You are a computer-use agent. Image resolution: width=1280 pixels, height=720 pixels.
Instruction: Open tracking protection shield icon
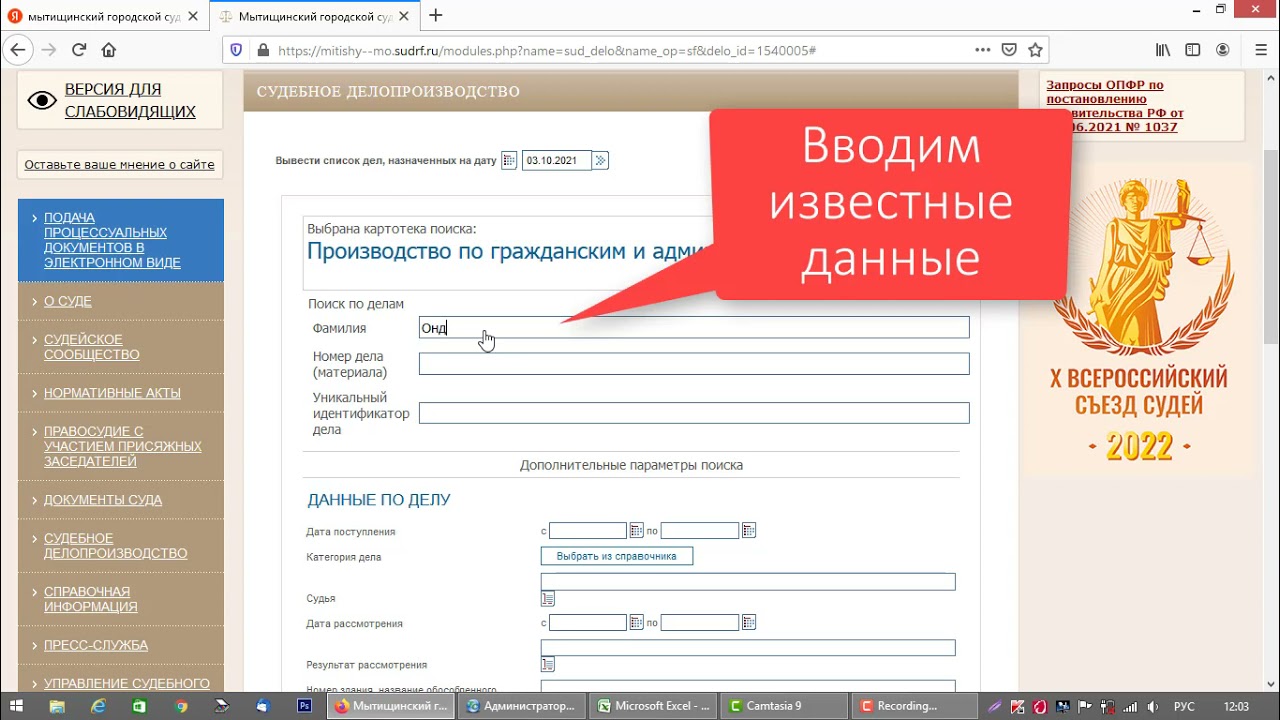point(237,50)
